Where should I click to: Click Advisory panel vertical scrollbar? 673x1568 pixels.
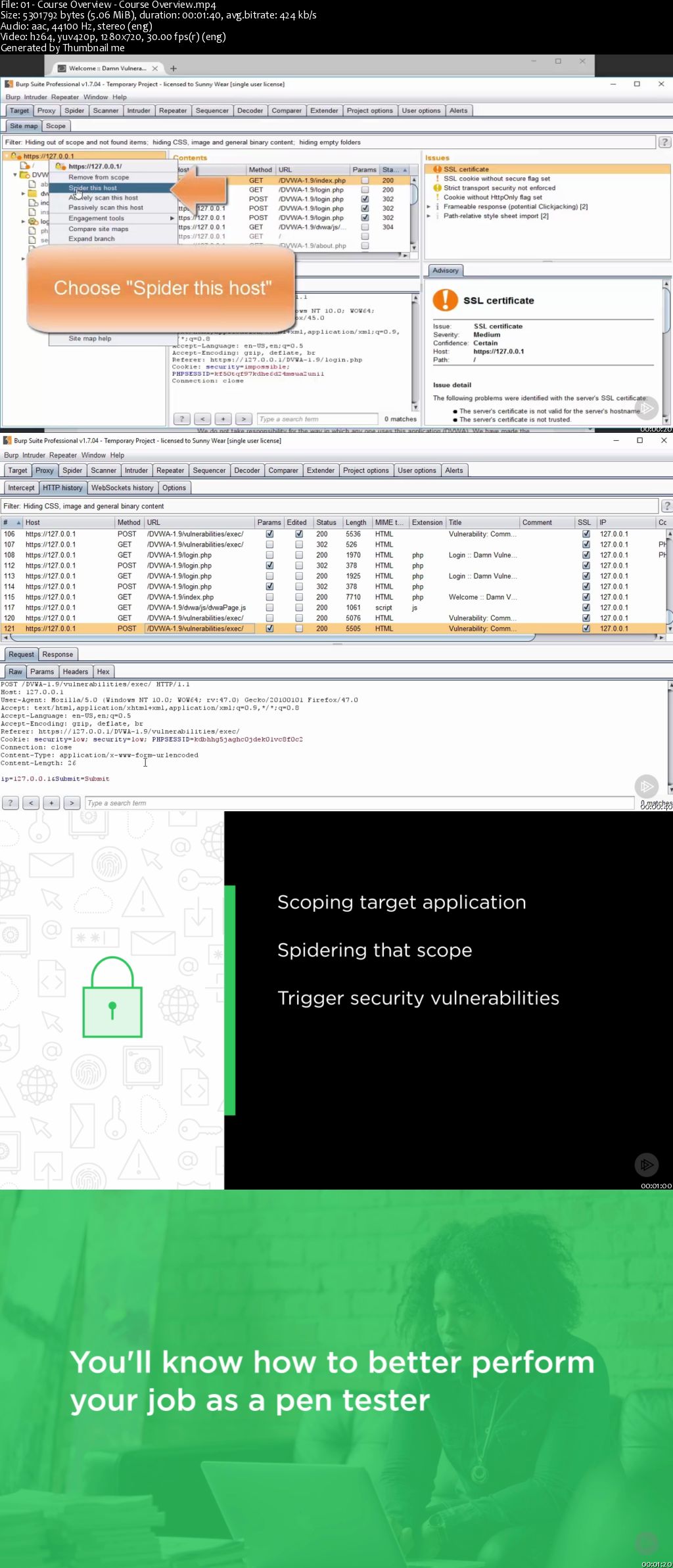(x=666, y=351)
